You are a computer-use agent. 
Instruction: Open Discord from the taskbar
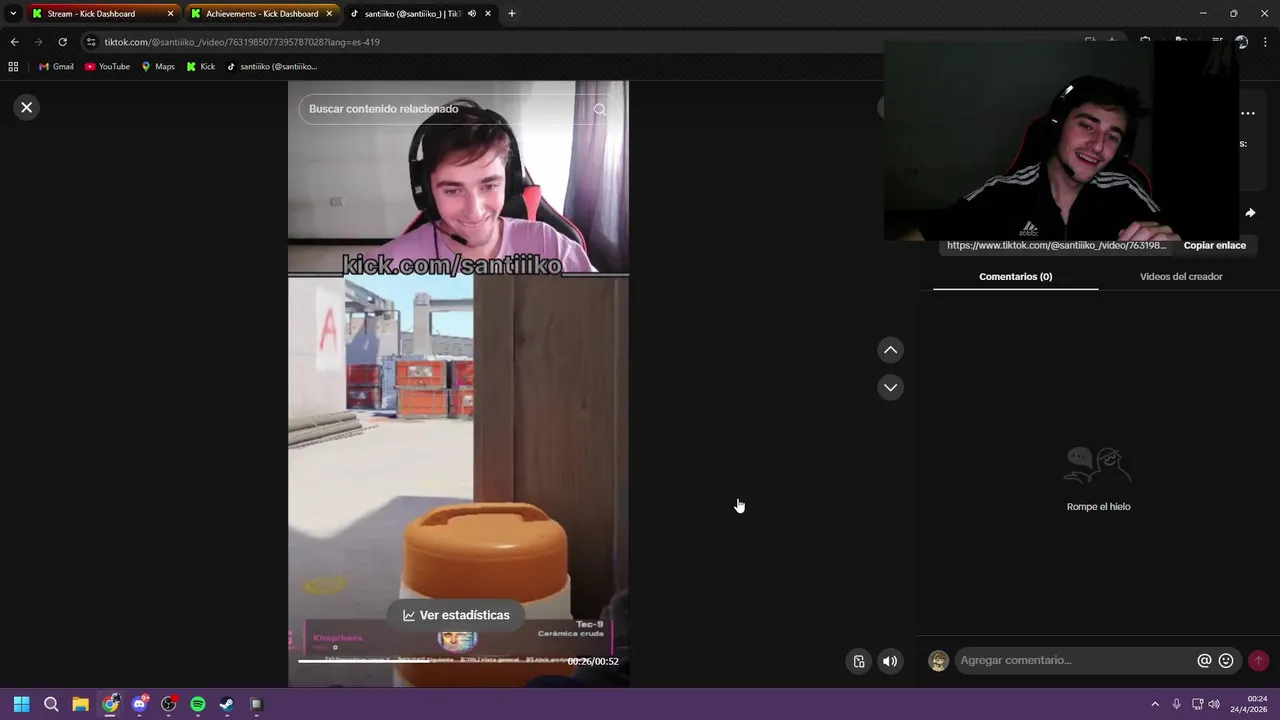point(140,704)
